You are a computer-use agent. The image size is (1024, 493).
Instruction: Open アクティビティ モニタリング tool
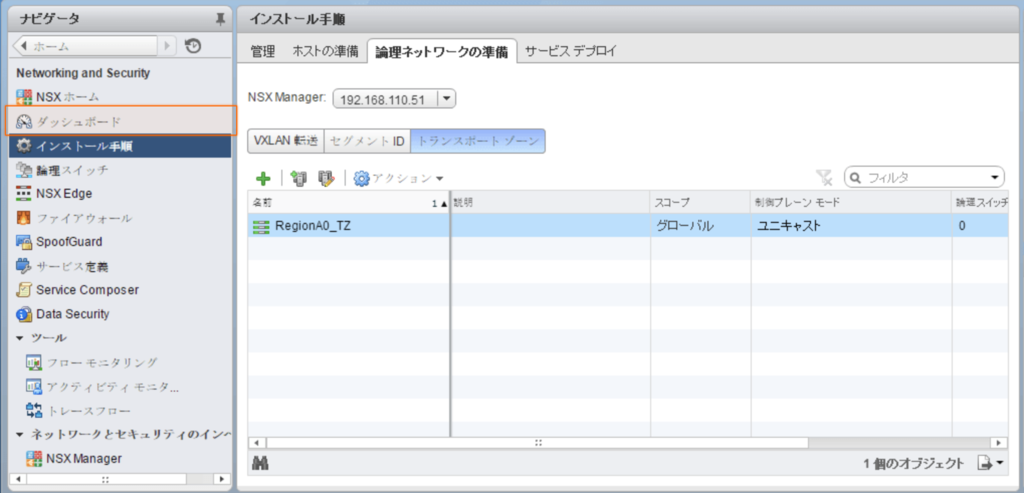(x=103, y=387)
